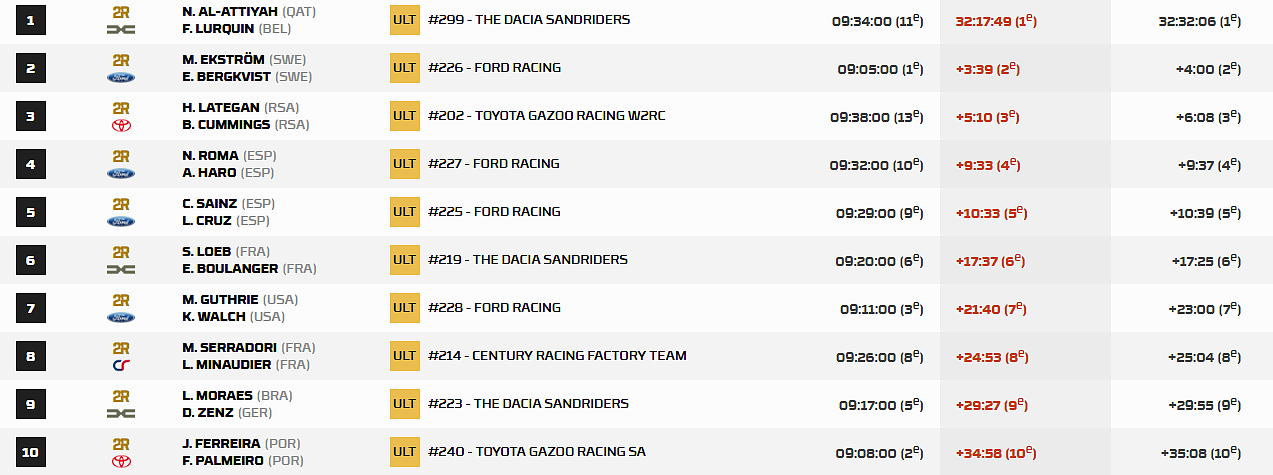Click the Toyota logo beside Ferreira
The height and width of the screenshot is (475, 1273).
[x=121, y=461]
